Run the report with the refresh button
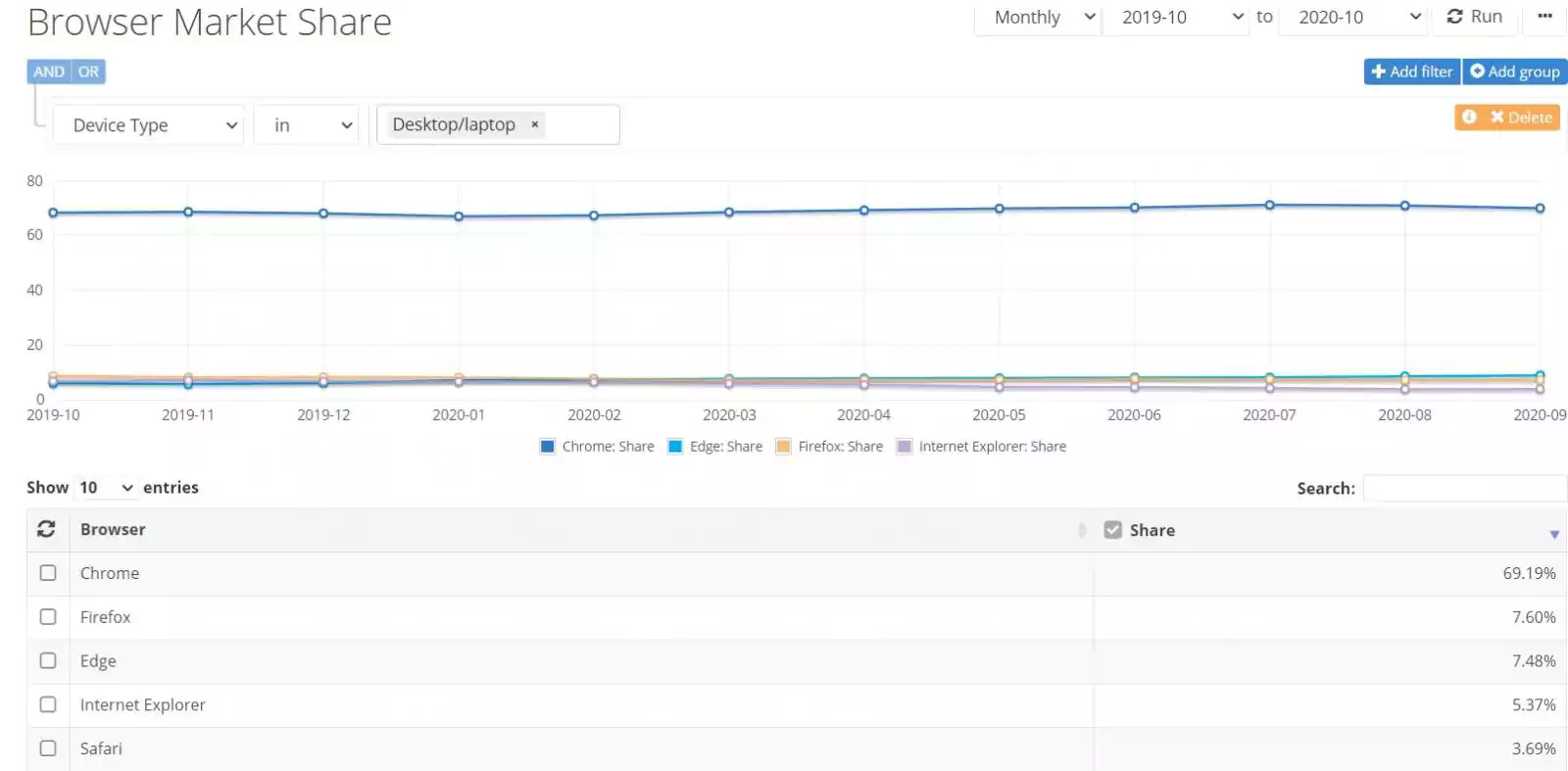Screen dimensions: 1568x771 [x=1475, y=17]
